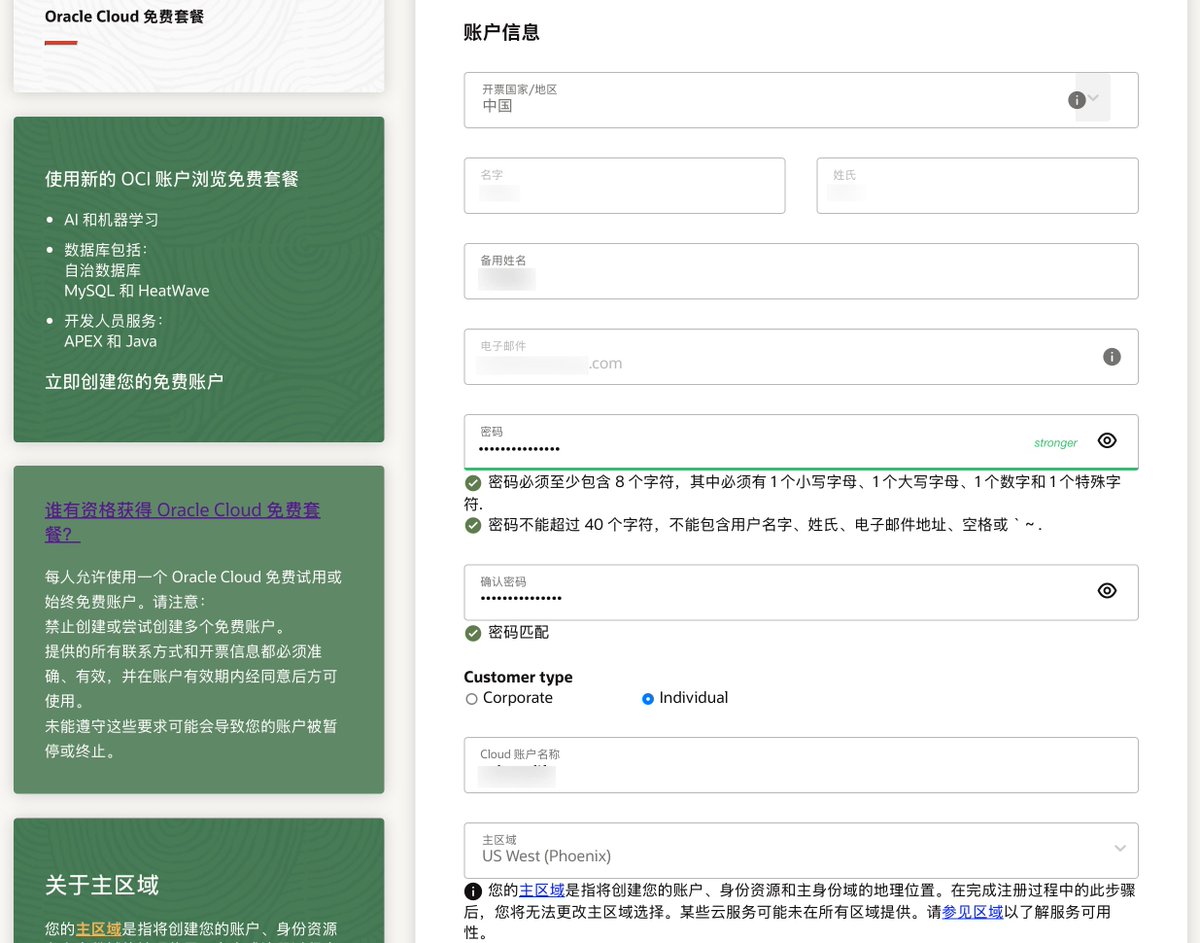Open the 参见区域 link

pos(973,912)
